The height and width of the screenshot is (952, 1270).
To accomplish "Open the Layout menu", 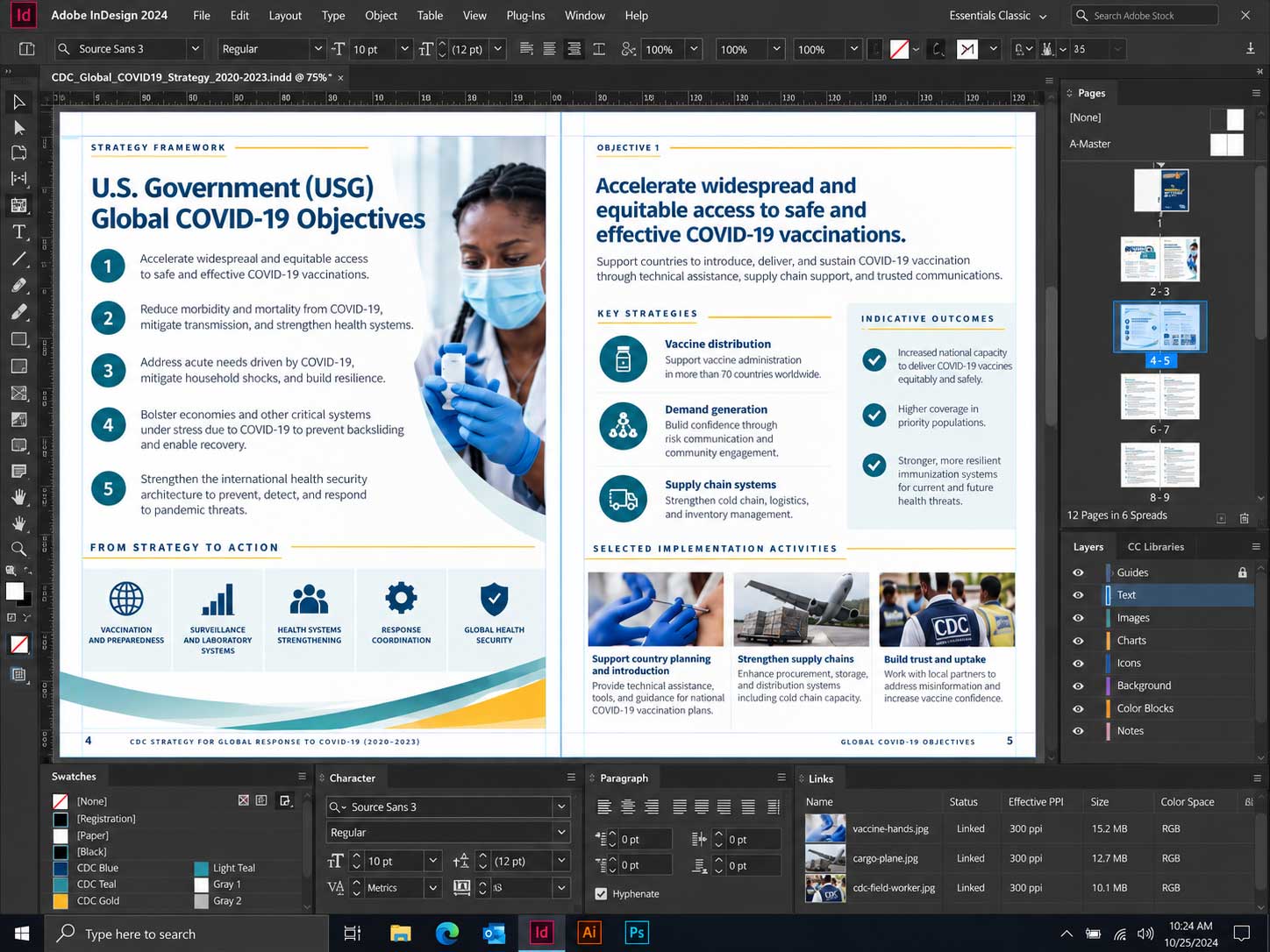I will tap(285, 16).
